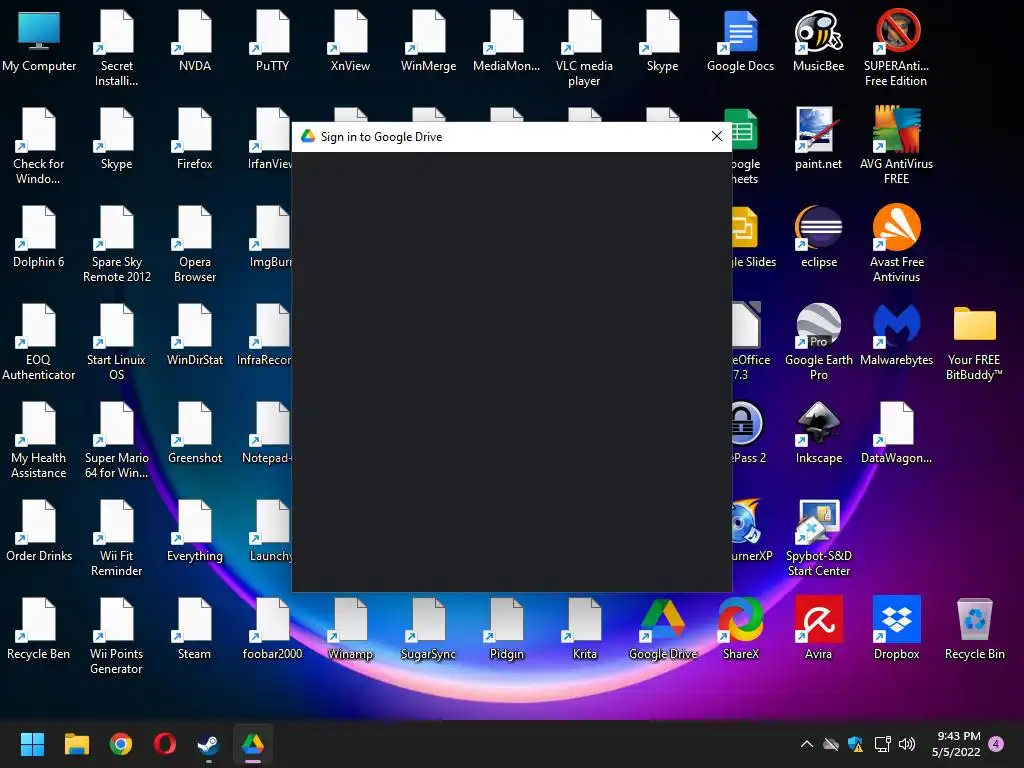This screenshot has width=1024, height=768.
Task: Select the Krita desktop shortcut
Action: [584, 628]
